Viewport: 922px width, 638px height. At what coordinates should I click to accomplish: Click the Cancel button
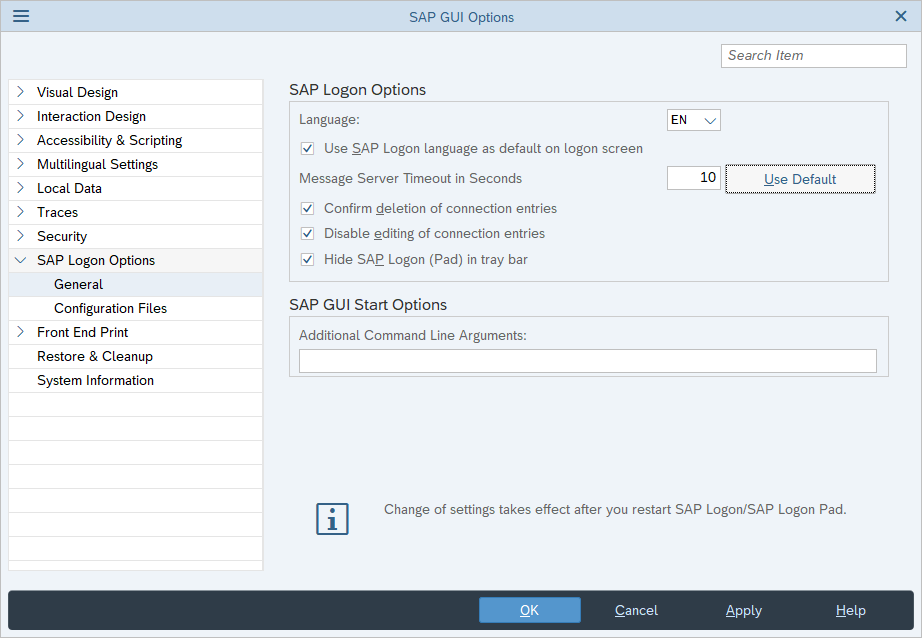pos(636,610)
